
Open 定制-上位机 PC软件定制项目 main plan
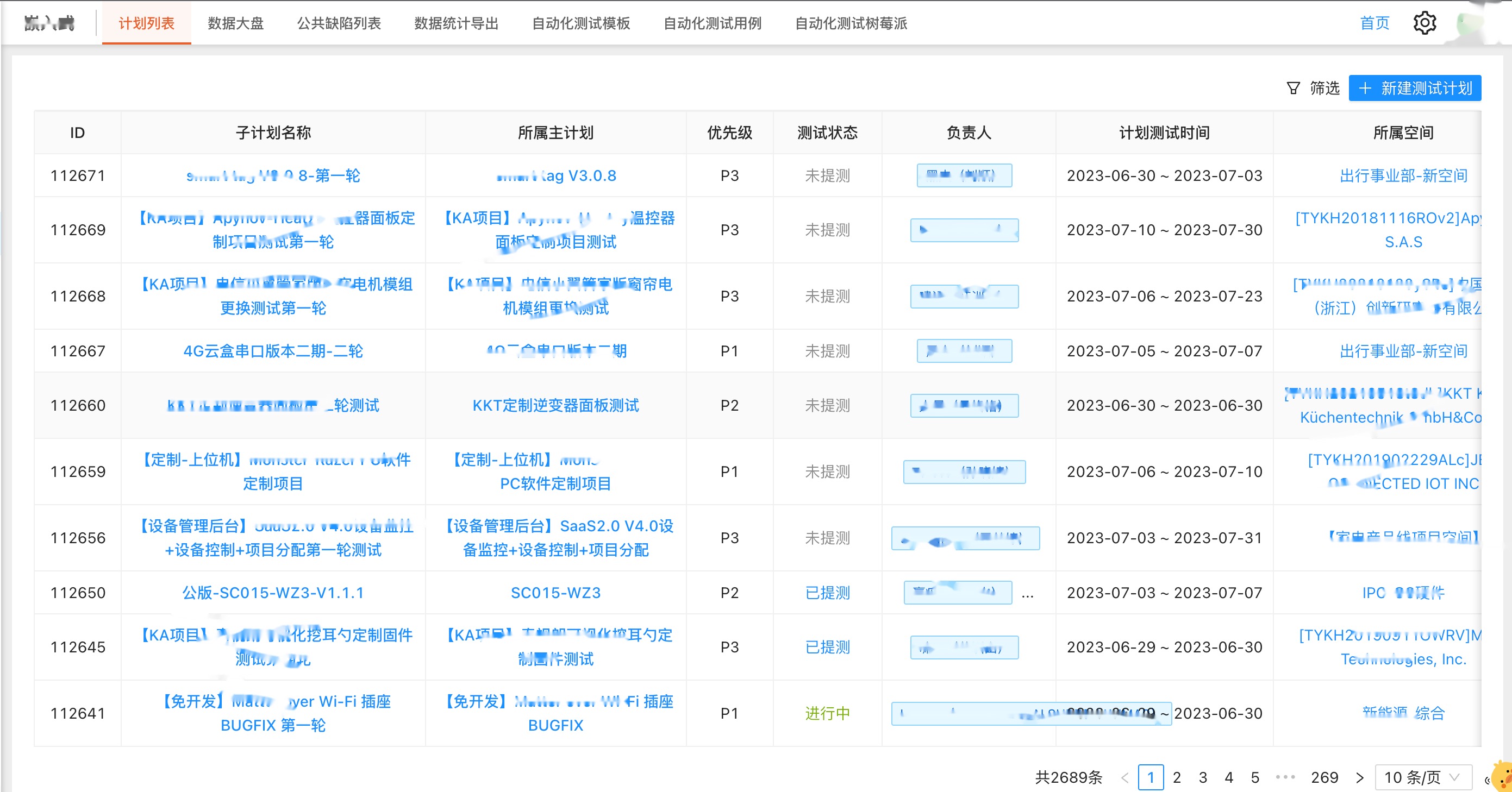pyautogui.click(x=556, y=472)
